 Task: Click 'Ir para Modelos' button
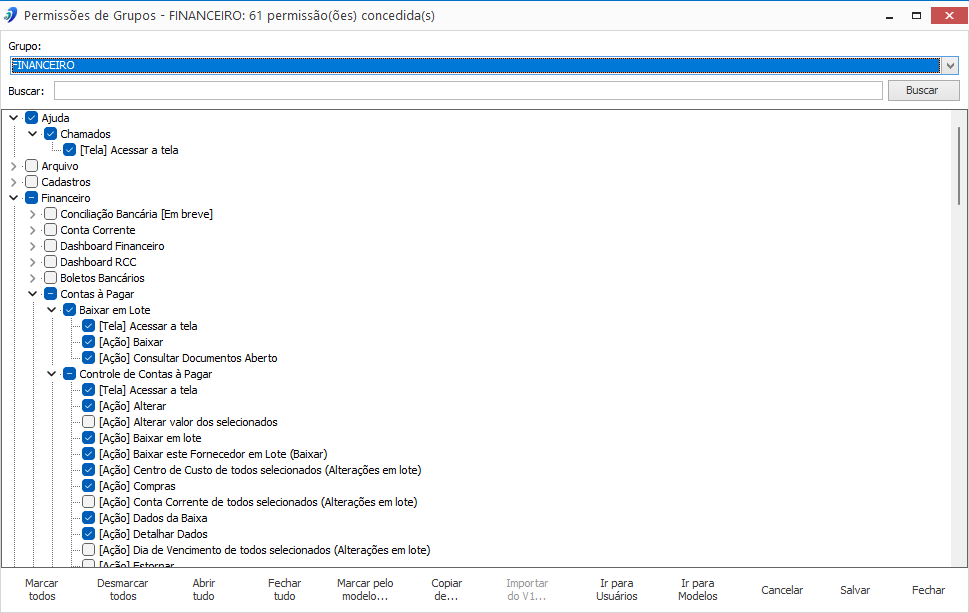point(698,590)
